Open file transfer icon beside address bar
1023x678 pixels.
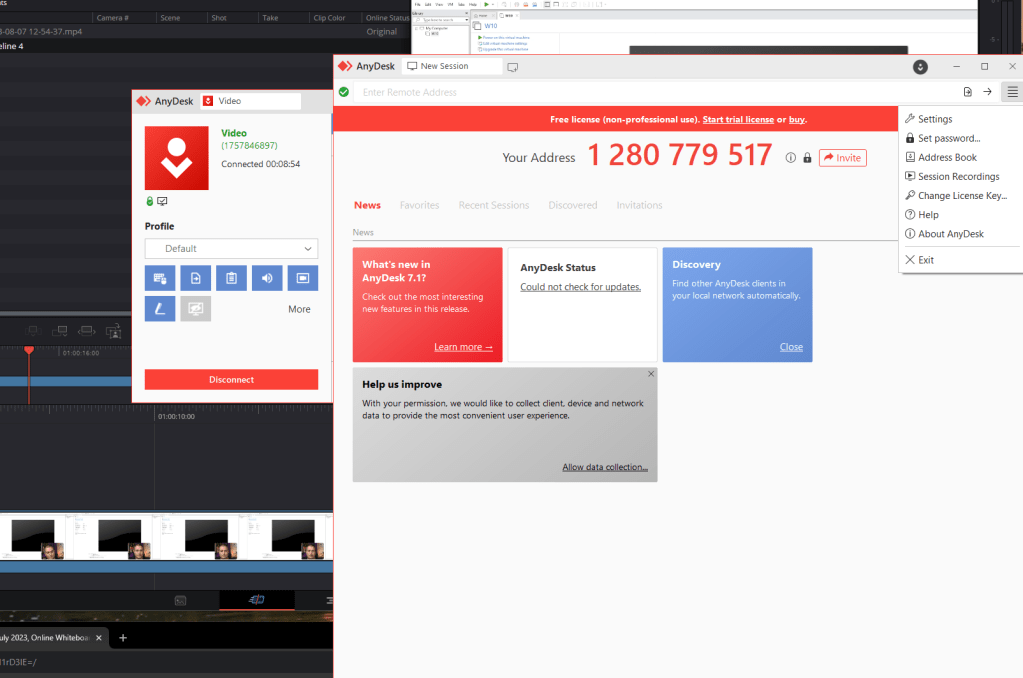(968, 92)
